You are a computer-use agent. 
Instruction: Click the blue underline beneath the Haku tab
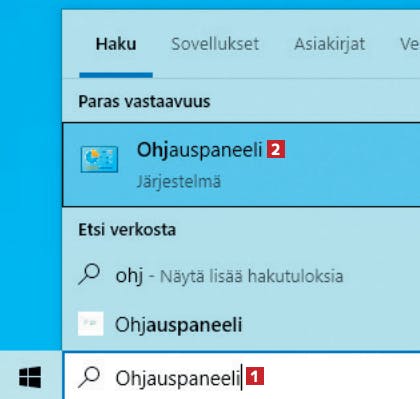116,75
